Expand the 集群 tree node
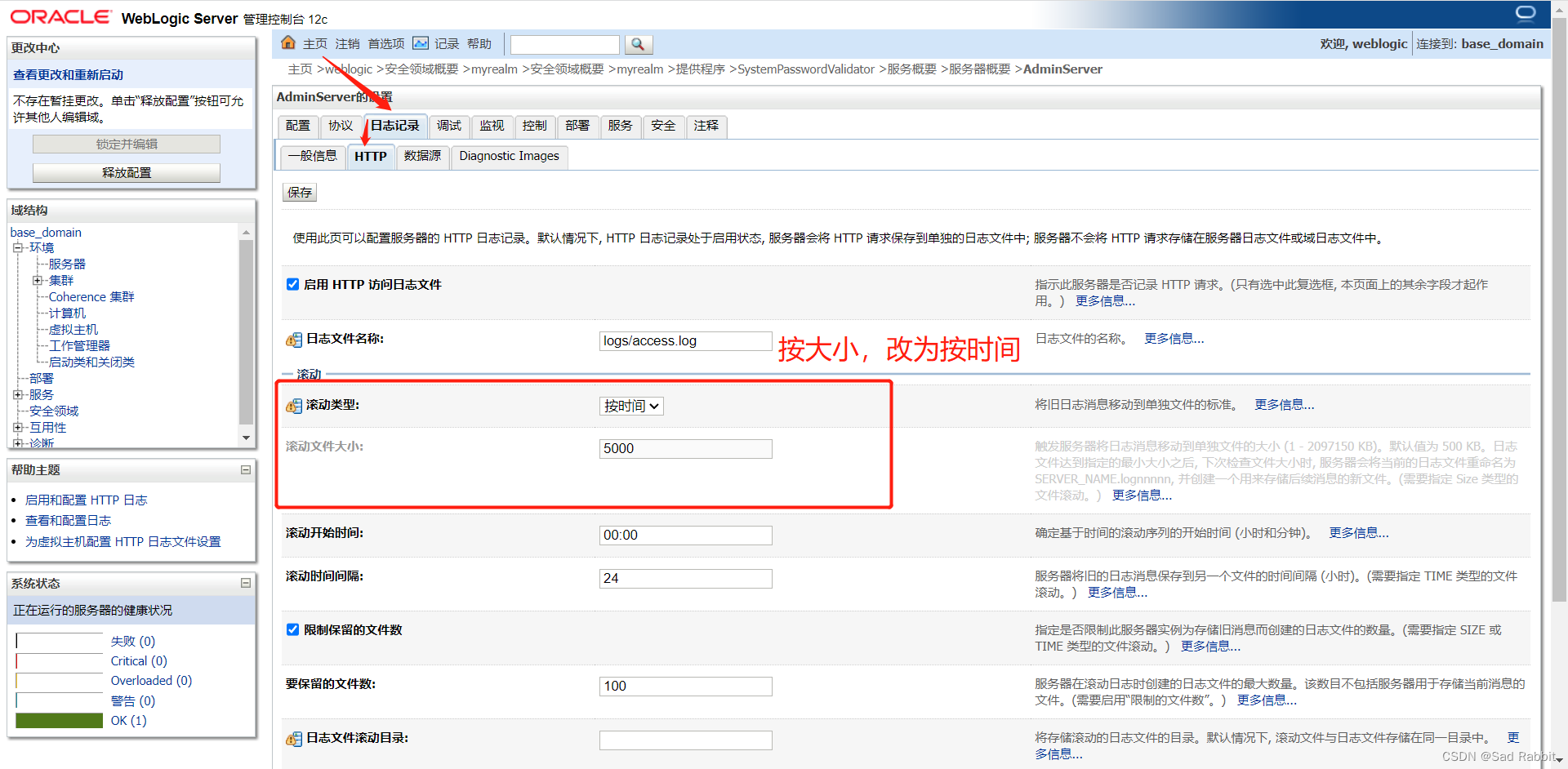1568x769 pixels. [x=38, y=280]
